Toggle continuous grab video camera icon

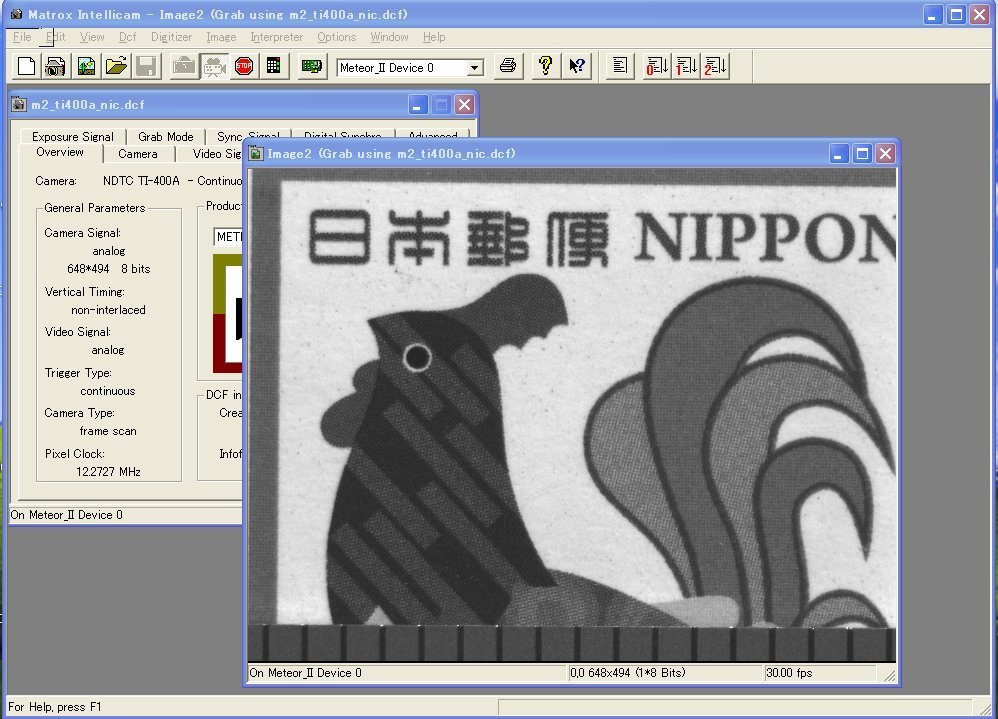[x=214, y=66]
